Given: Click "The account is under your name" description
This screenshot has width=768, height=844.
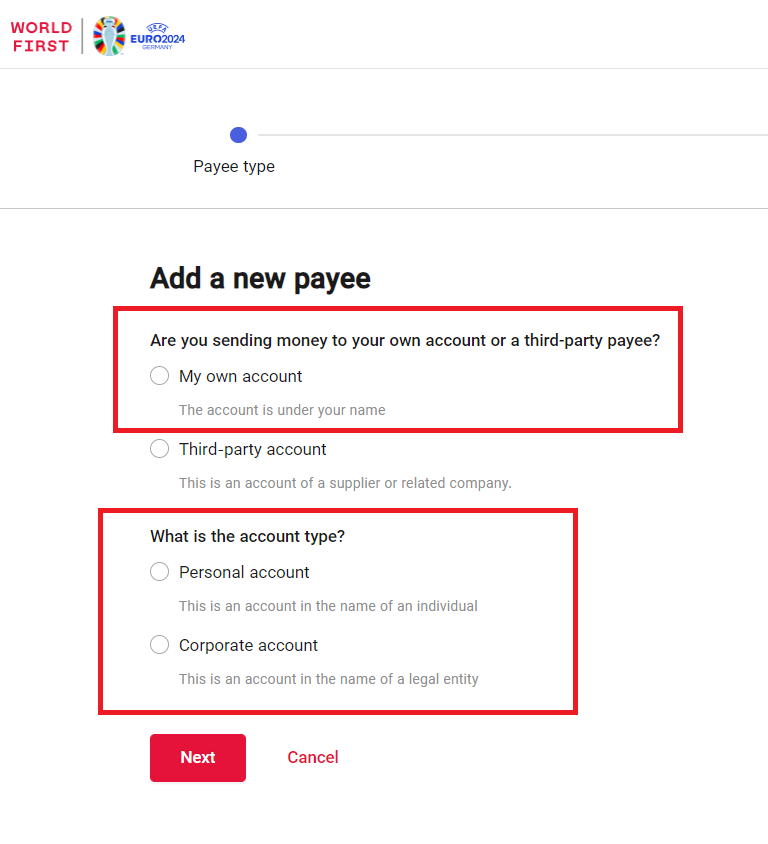Looking at the screenshot, I should pyautogui.click(x=282, y=410).
